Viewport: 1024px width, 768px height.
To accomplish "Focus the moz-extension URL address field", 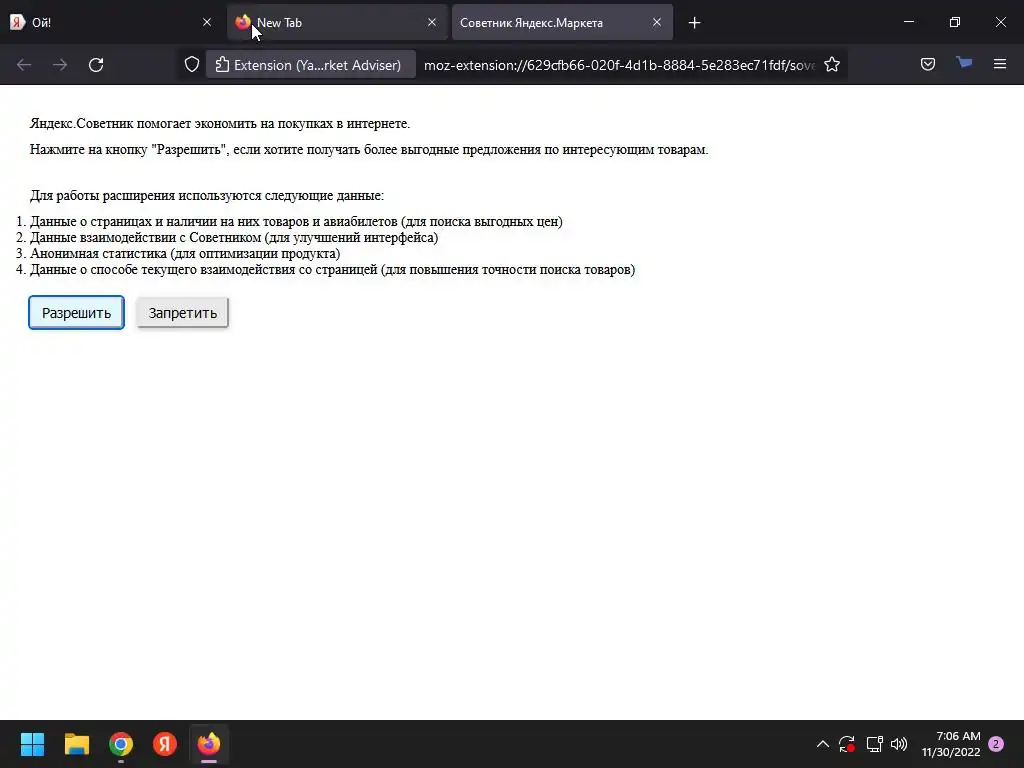I will (x=619, y=65).
